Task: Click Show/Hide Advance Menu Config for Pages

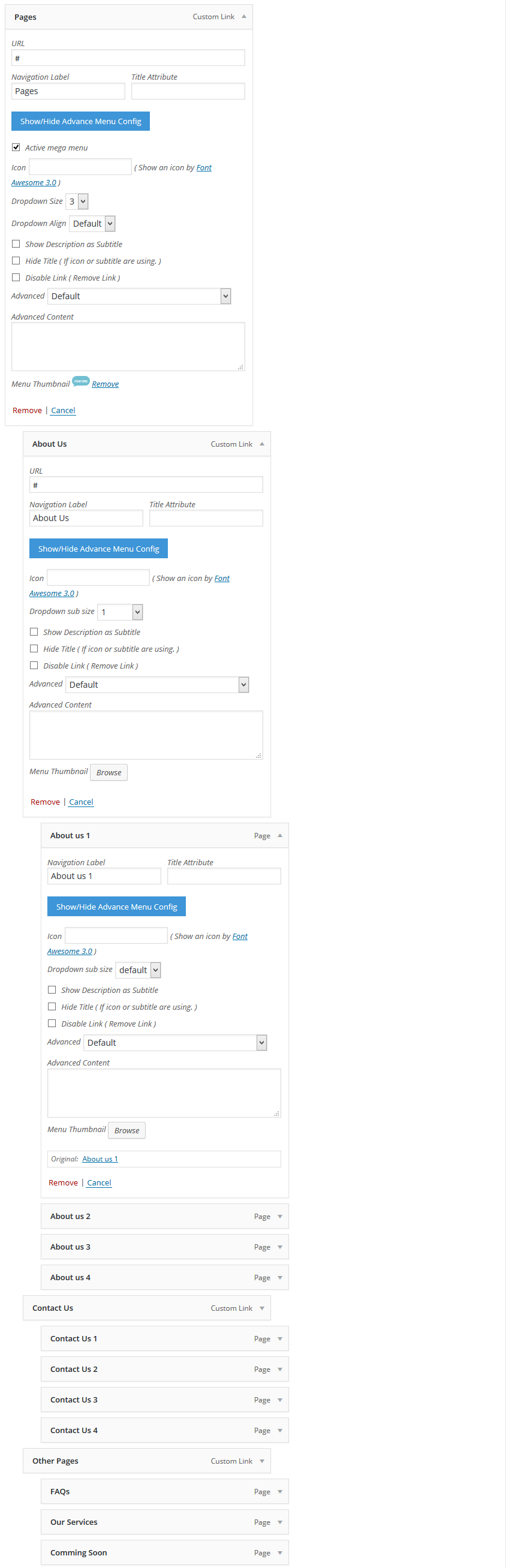Action: [x=80, y=121]
